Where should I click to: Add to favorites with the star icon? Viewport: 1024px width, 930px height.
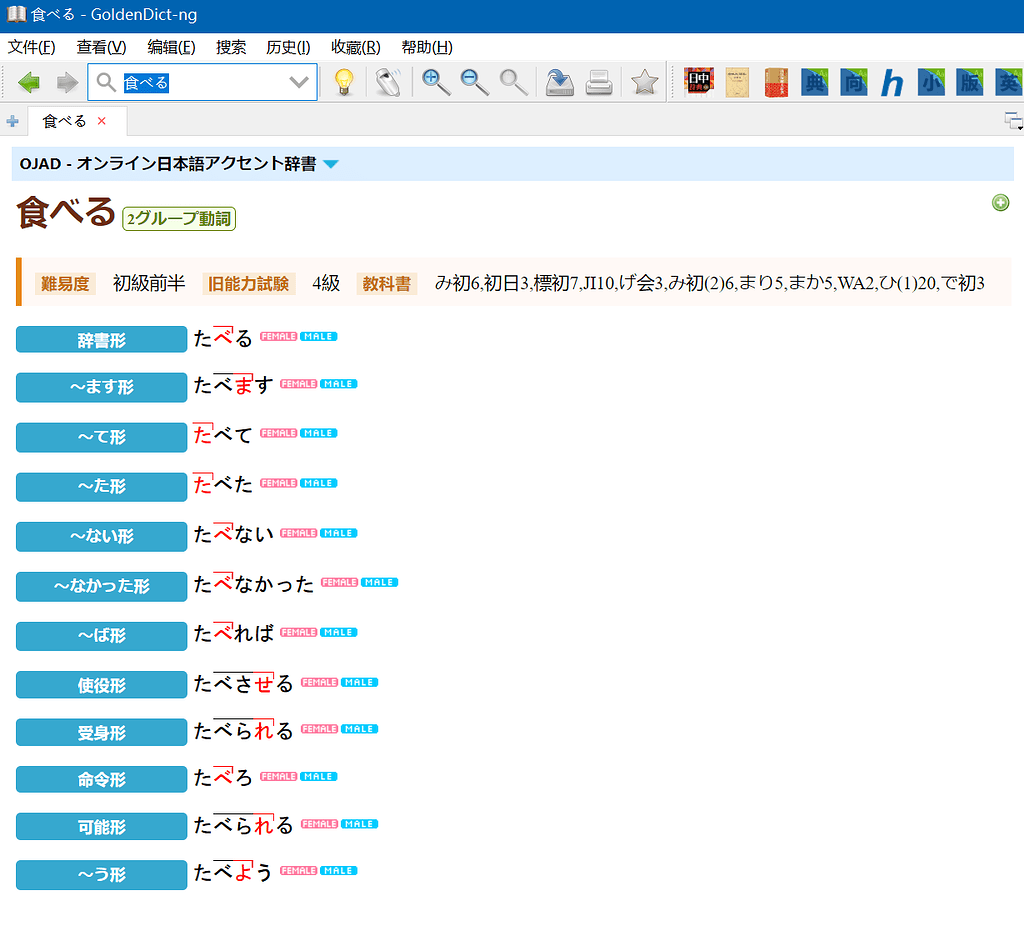tap(645, 82)
